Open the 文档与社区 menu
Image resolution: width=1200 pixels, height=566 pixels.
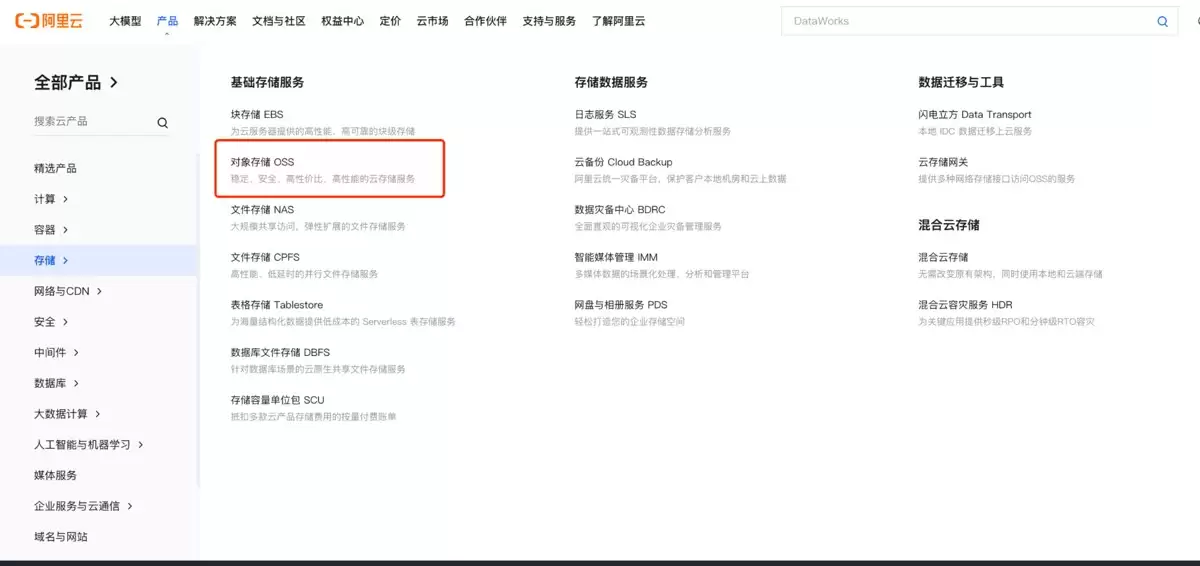point(279,21)
